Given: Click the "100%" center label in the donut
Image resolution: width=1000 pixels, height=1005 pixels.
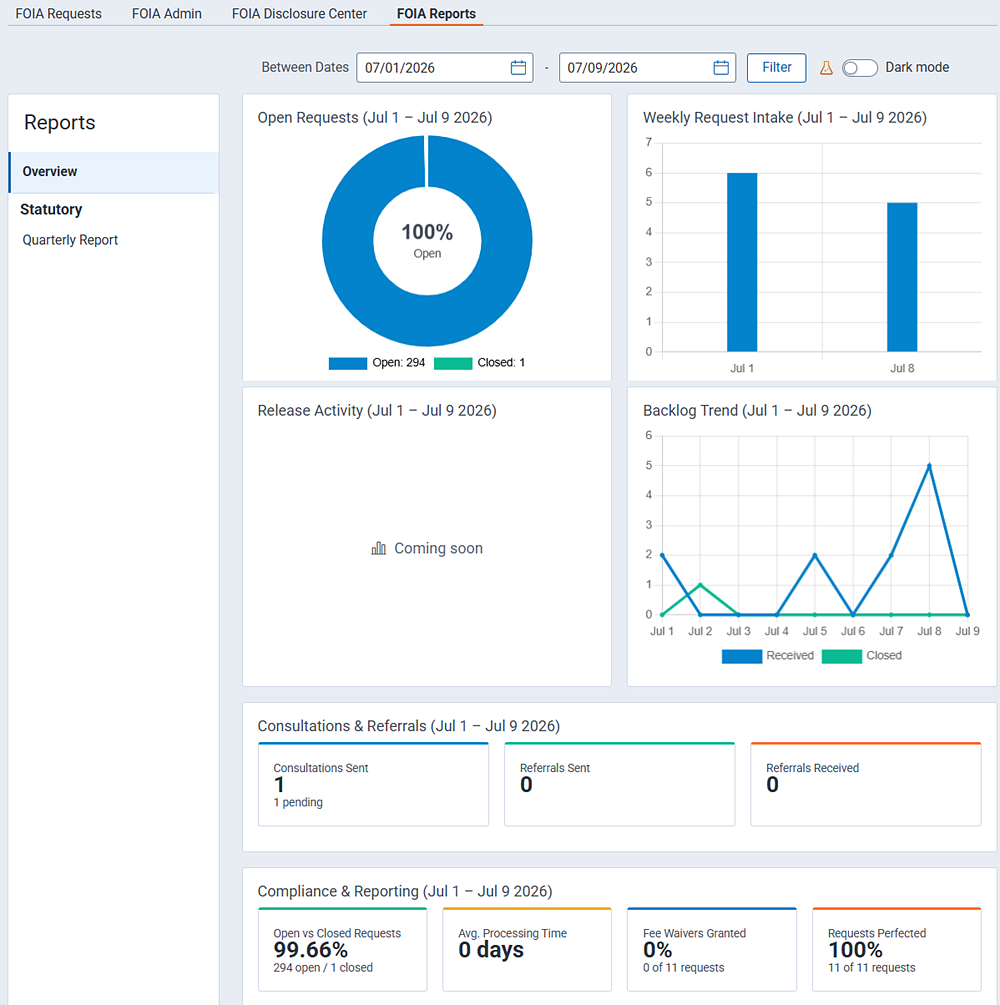Looking at the screenshot, I should point(427,232).
